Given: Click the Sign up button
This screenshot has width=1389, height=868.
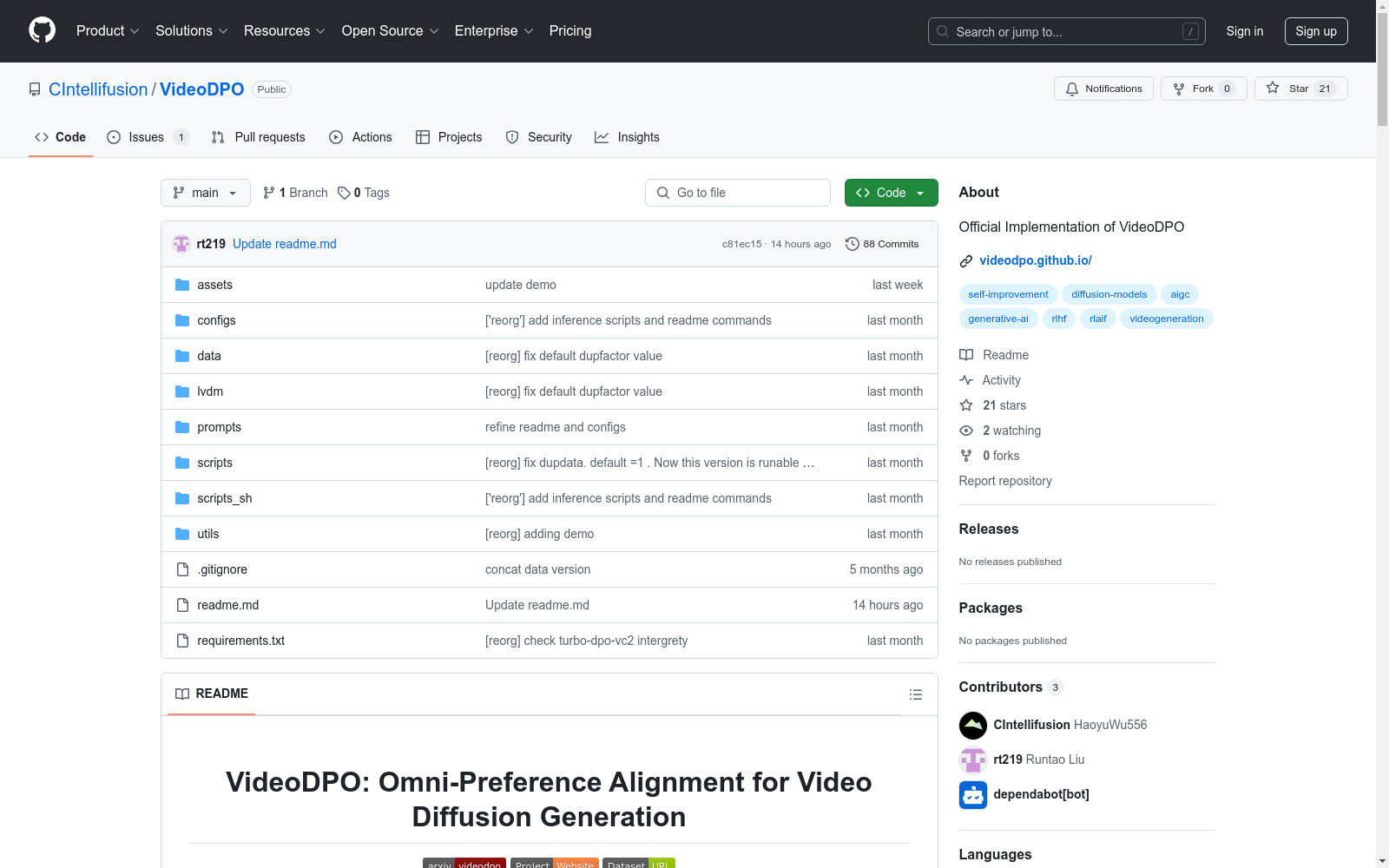Looking at the screenshot, I should (1316, 31).
